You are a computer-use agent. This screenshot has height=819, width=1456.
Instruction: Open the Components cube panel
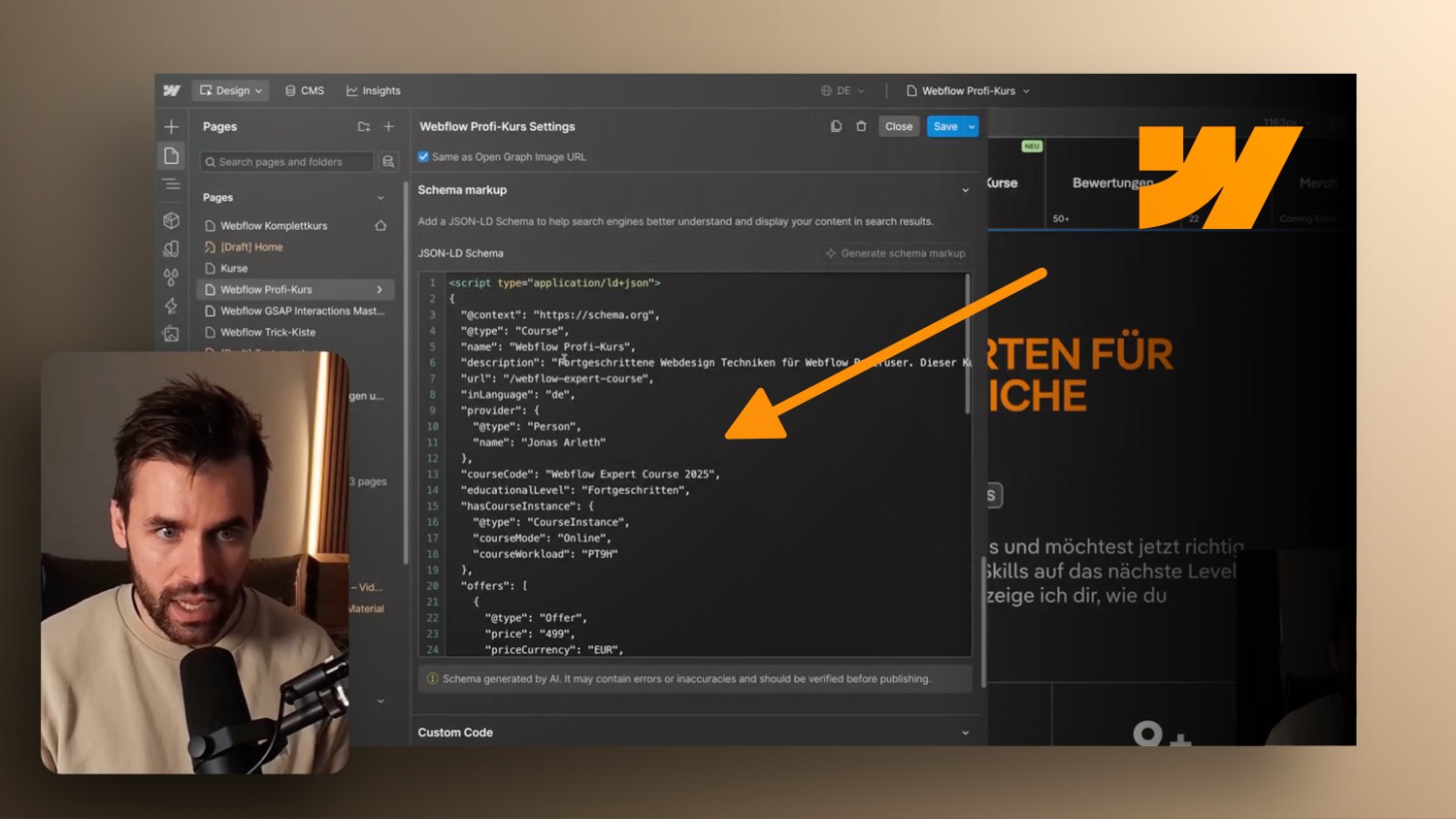[x=172, y=220]
